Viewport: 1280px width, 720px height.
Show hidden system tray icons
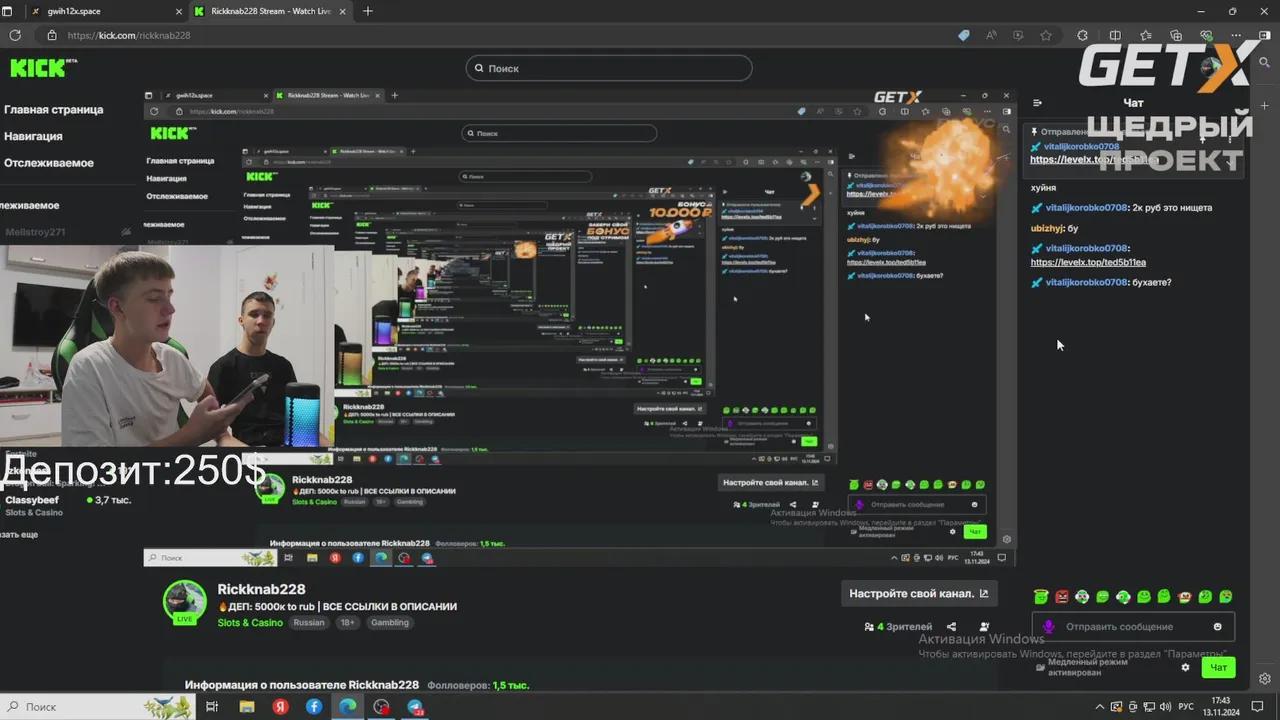pos(1100,707)
